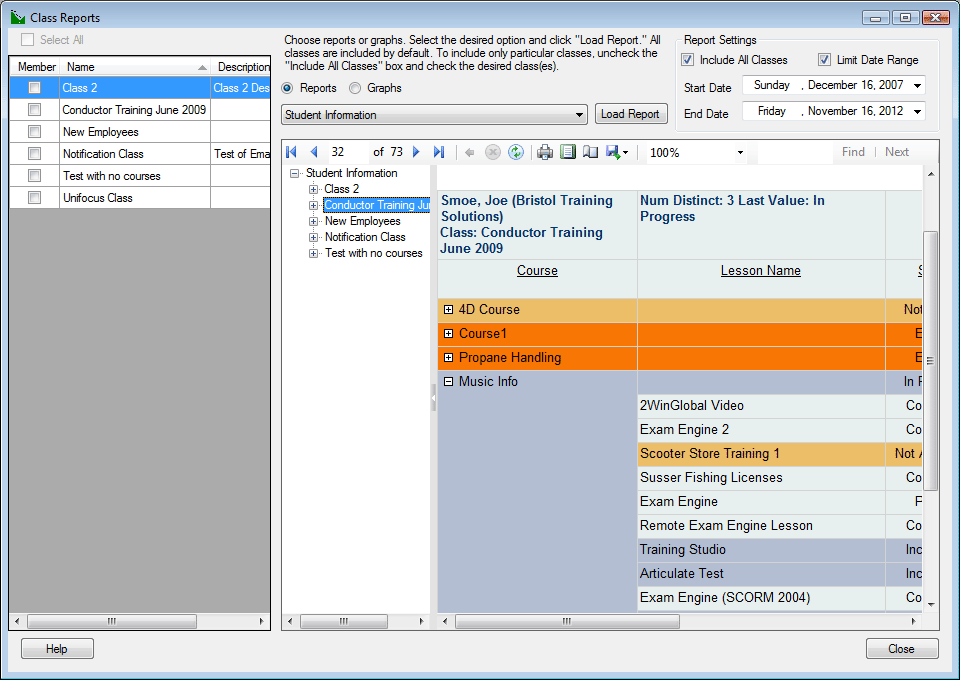Screen dimensions: 960x680
Task: Click Next in report toolbar
Action: pos(896,152)
